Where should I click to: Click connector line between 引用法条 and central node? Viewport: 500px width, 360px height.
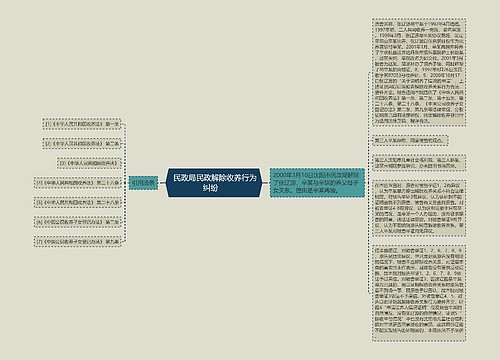162,183
